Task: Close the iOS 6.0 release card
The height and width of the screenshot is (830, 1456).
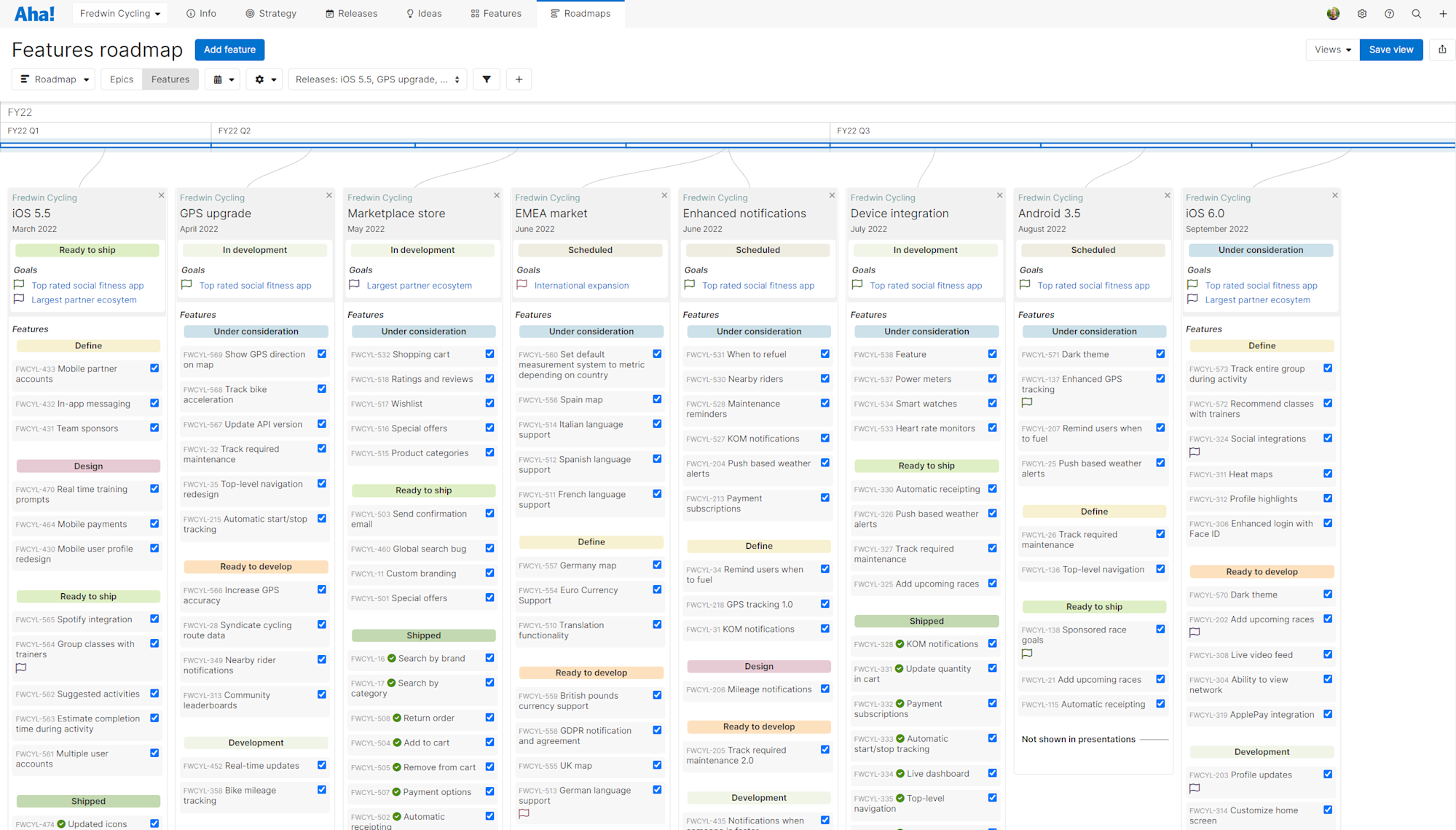Action: coord(1334,195)
